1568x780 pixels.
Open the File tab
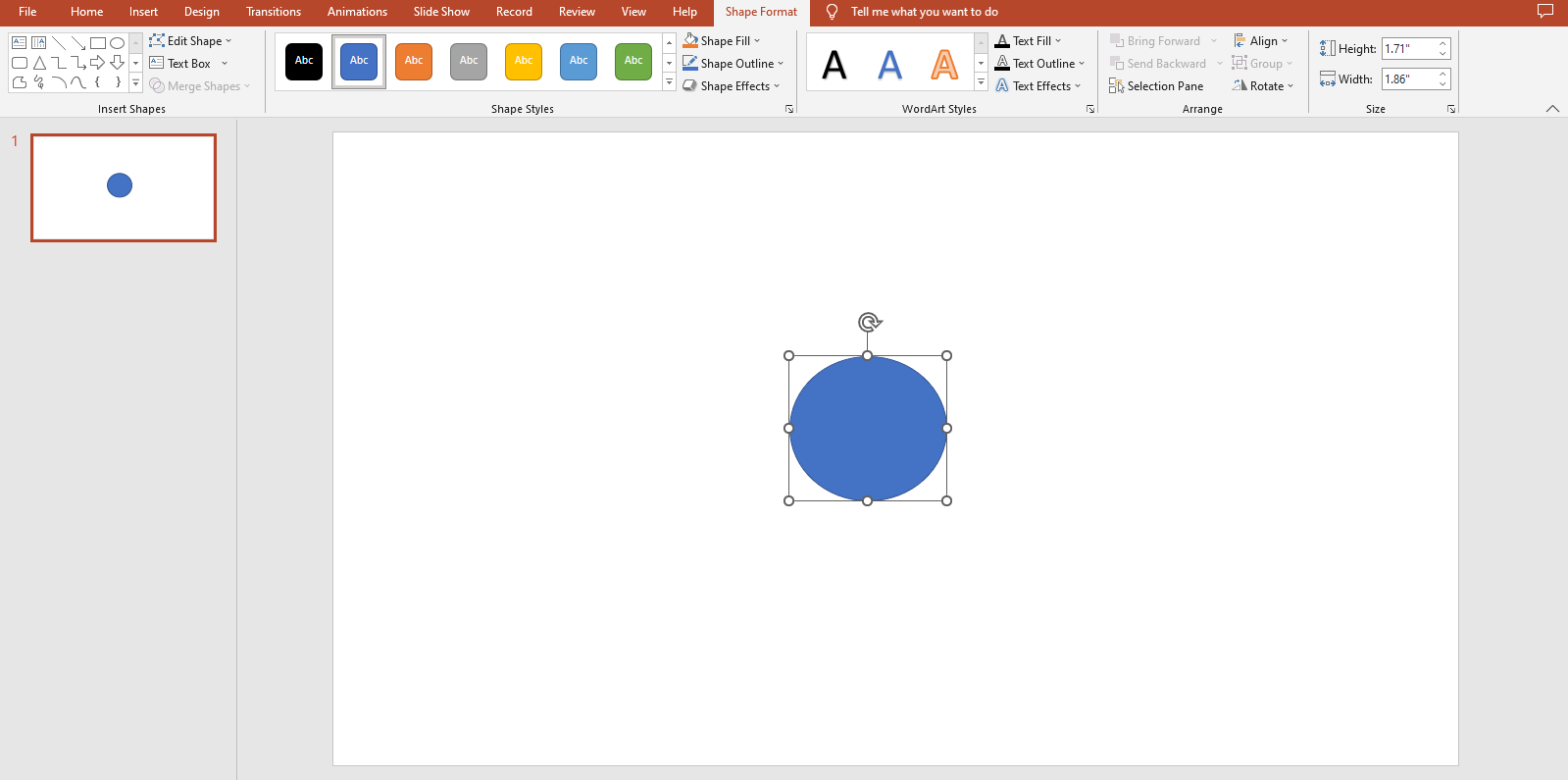pyautogui.click(x=27, y=12)
